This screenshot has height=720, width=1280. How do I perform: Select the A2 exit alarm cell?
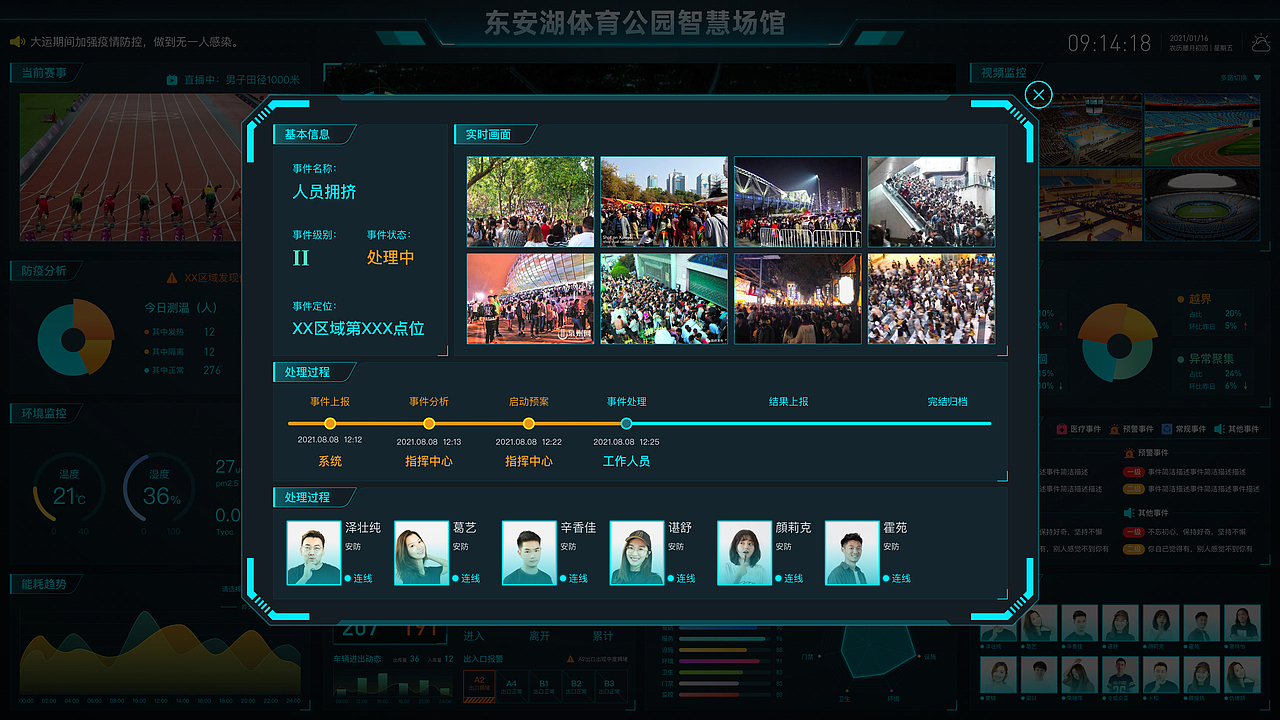coord(479,685)
